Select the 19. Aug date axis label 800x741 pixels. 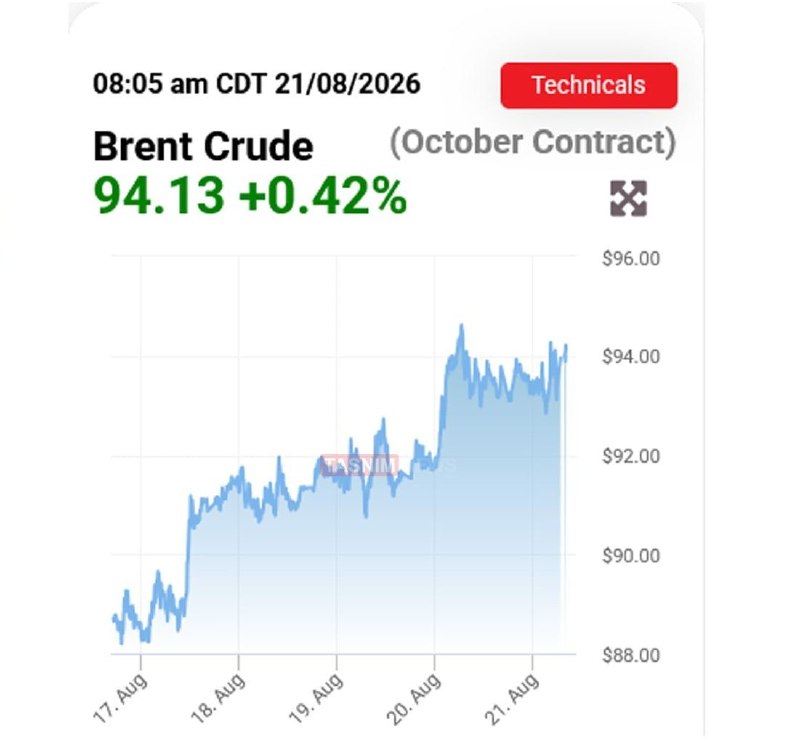coord(316,698)
